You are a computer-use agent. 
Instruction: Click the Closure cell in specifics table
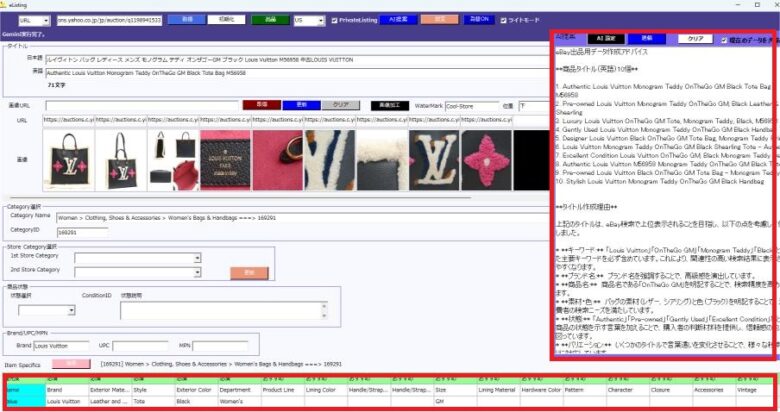click(671, 390)
